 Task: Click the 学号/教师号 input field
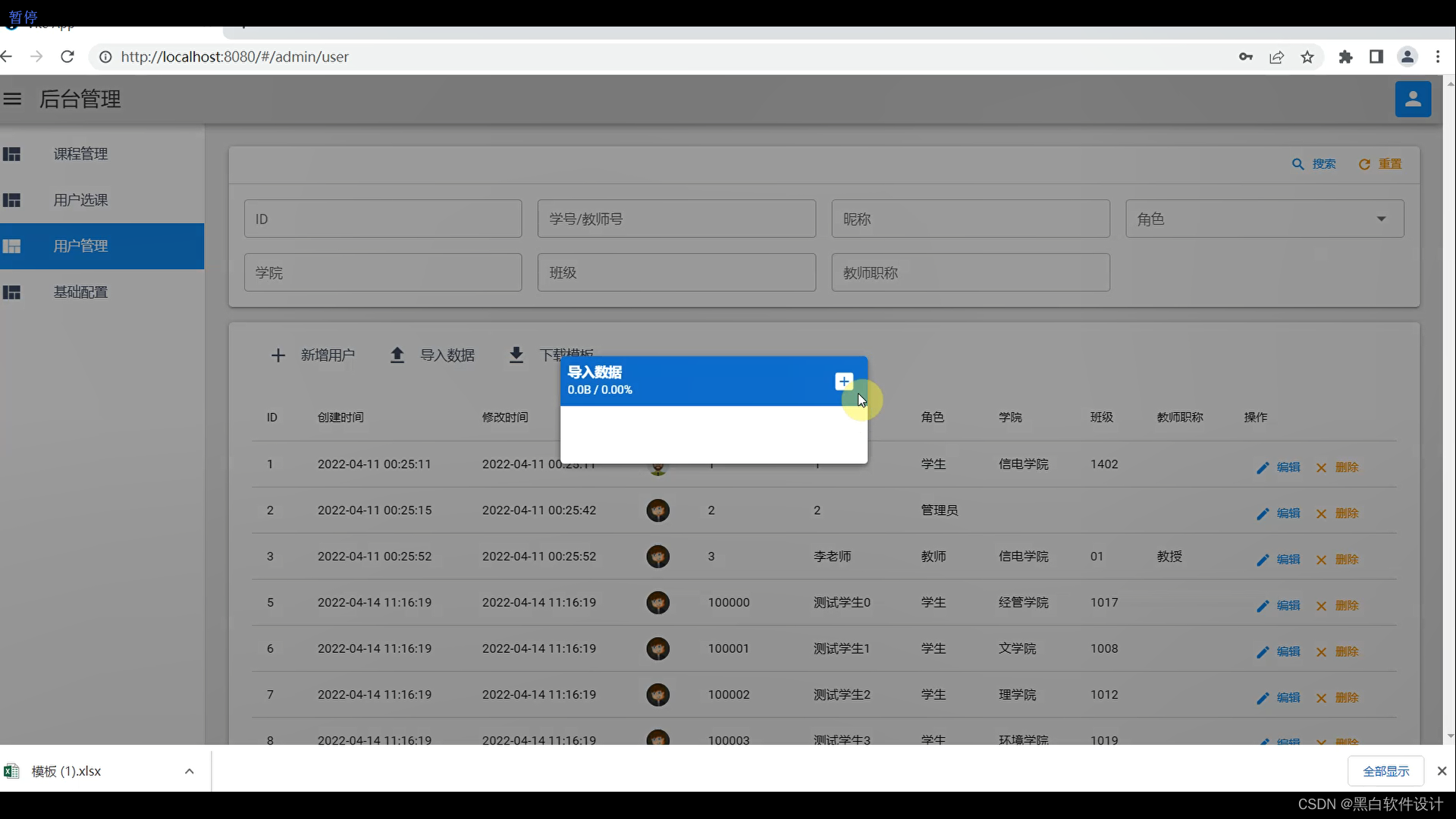pos(676,219)
